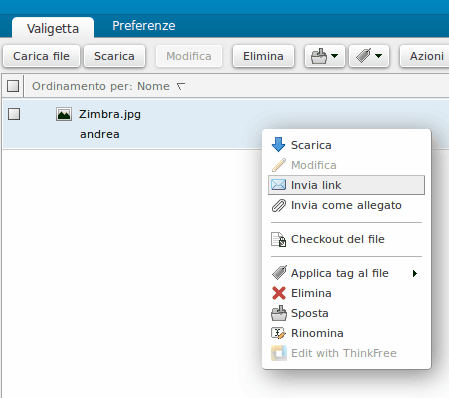Screen dimensions: 449x398
Task: Tick the select-all checkbox in list header
Action: point(13,86)
